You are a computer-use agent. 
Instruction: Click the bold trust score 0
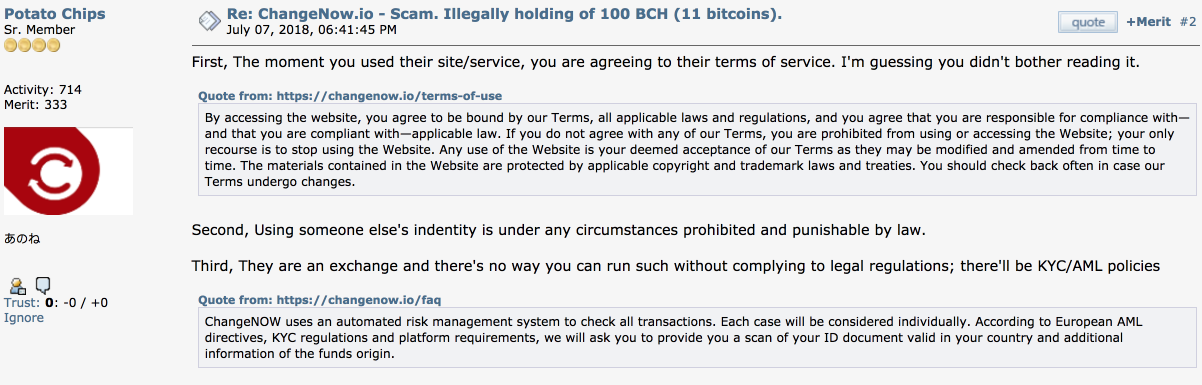[48, 302]
